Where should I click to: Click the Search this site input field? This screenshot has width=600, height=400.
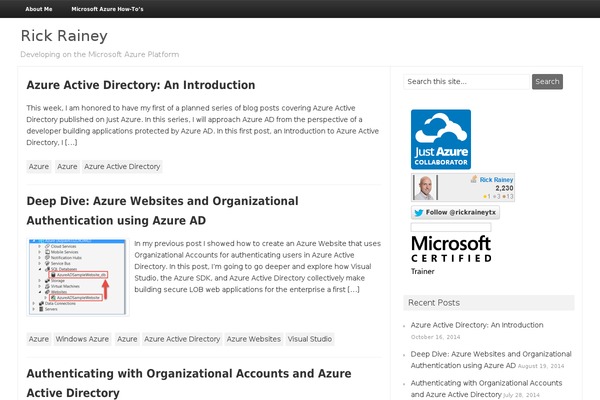(x=466, y=82)
